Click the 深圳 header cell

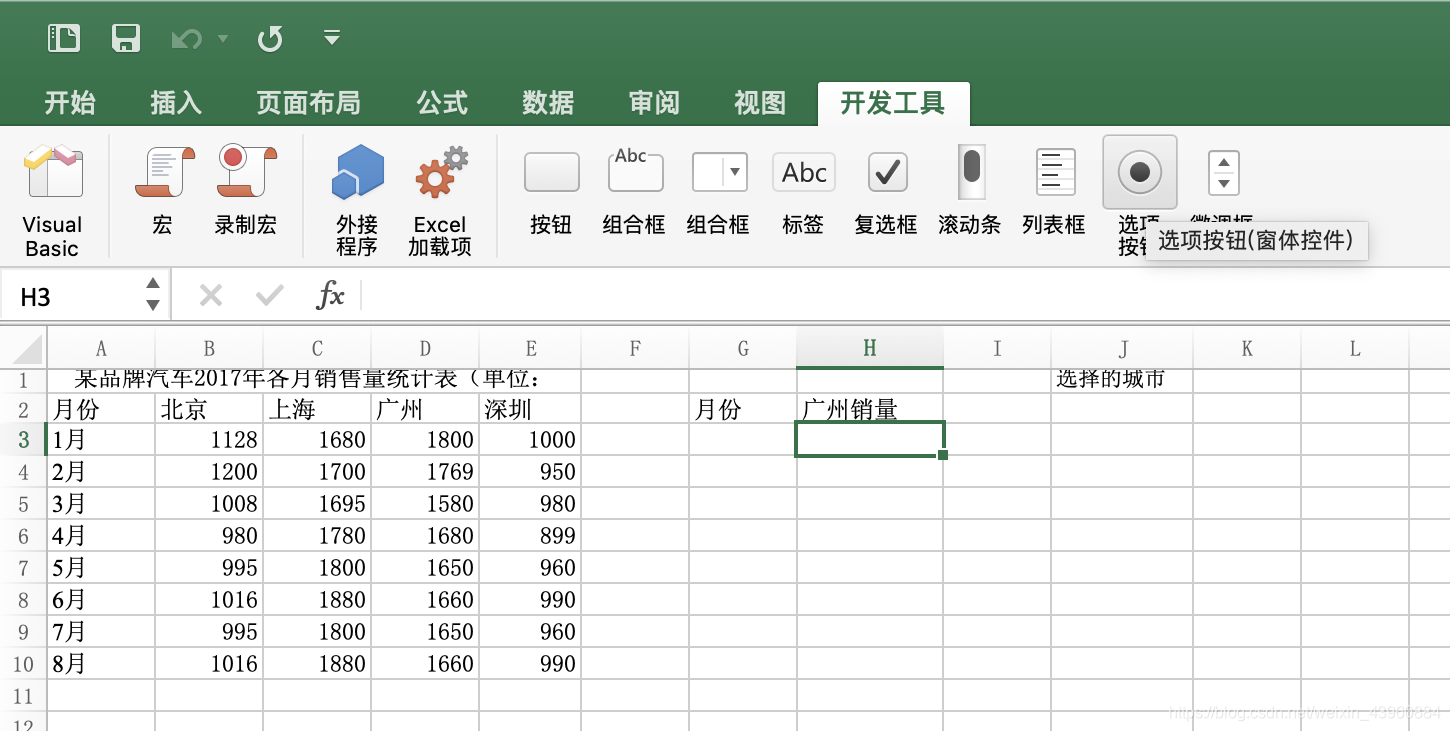pyautogui.click(x=530, y=409)
